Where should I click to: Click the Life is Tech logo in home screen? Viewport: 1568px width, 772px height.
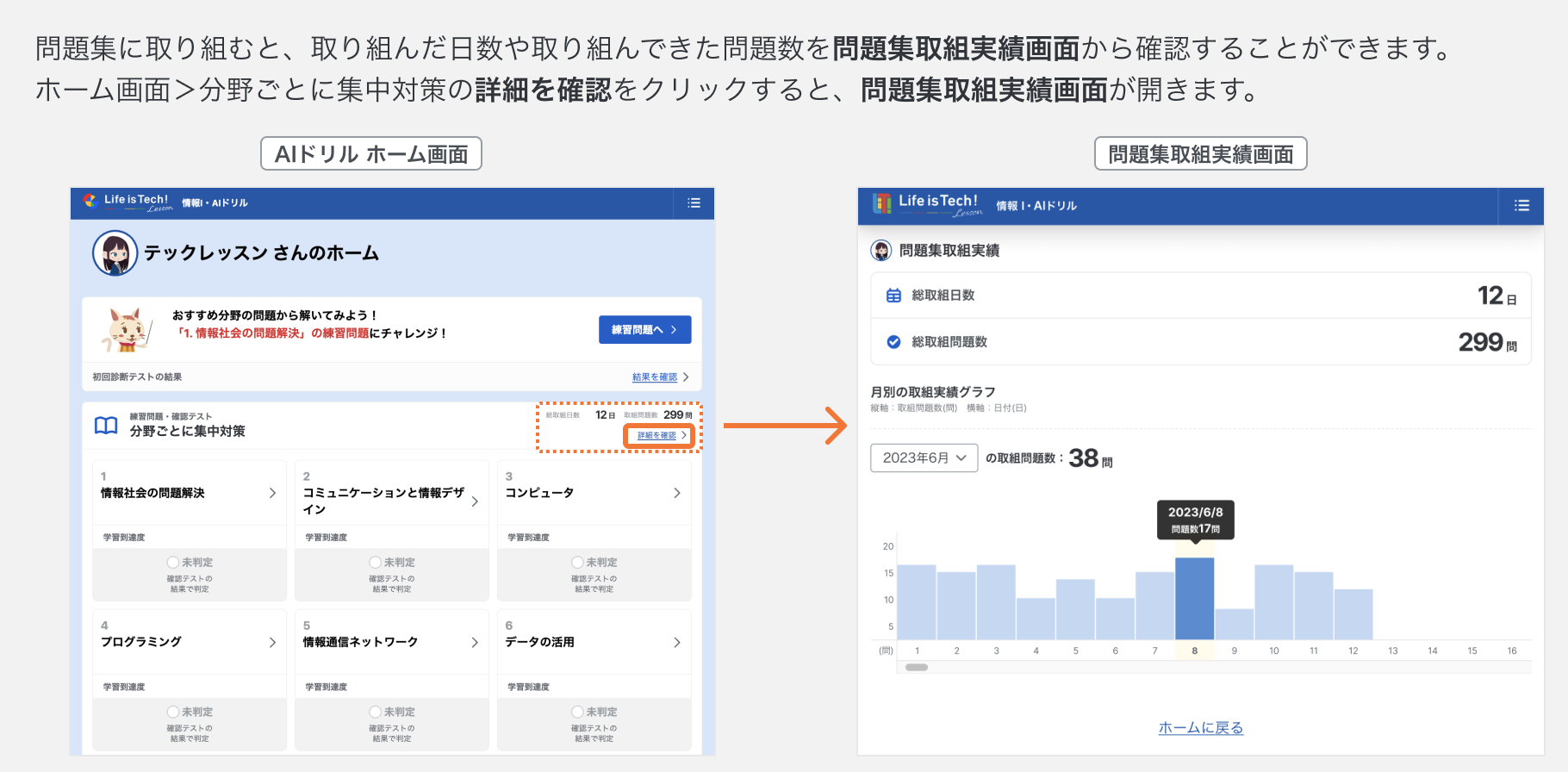point(128,202)
